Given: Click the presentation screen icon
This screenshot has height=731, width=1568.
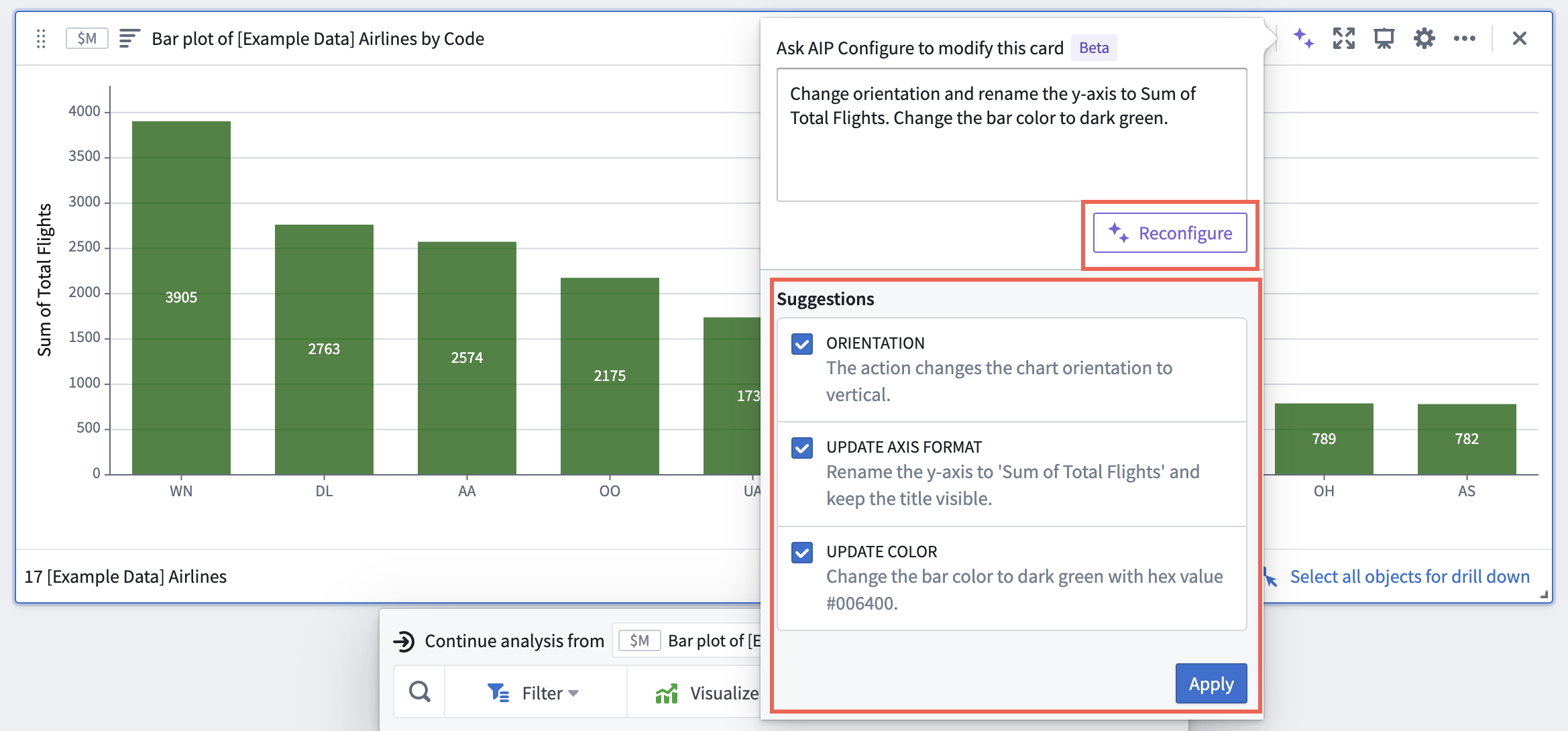Looking at the screenshot, I should click(x=1384, y=38).
